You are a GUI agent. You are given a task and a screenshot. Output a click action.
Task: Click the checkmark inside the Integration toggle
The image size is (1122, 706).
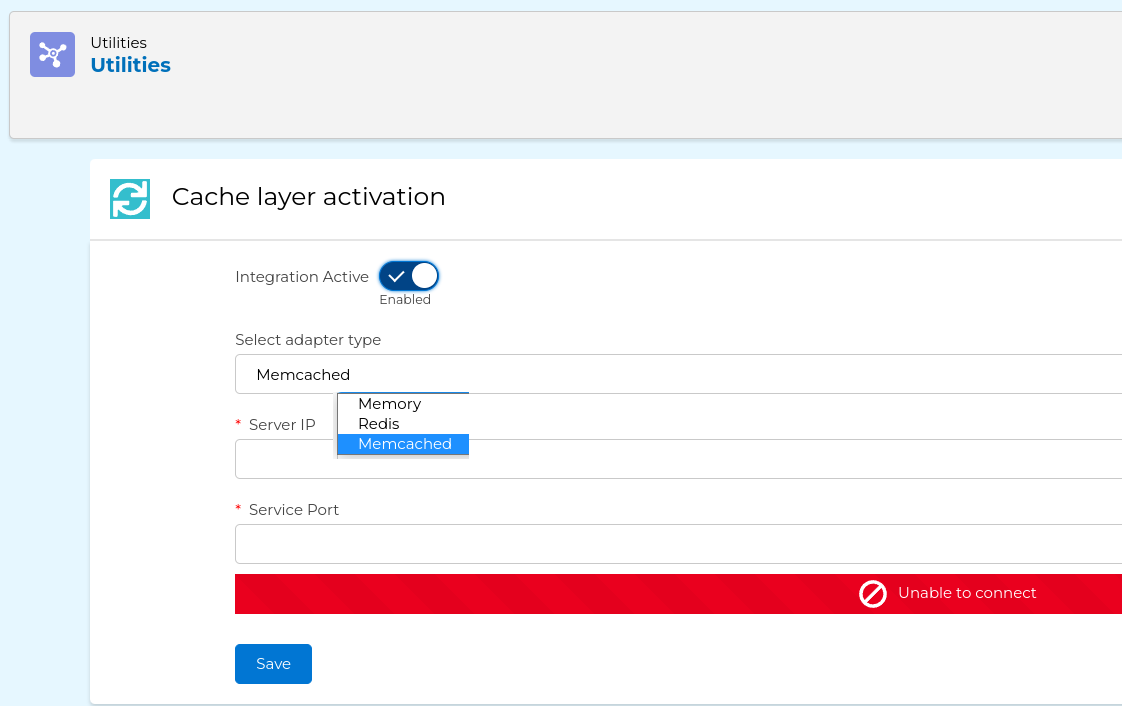tap(396, 276)
